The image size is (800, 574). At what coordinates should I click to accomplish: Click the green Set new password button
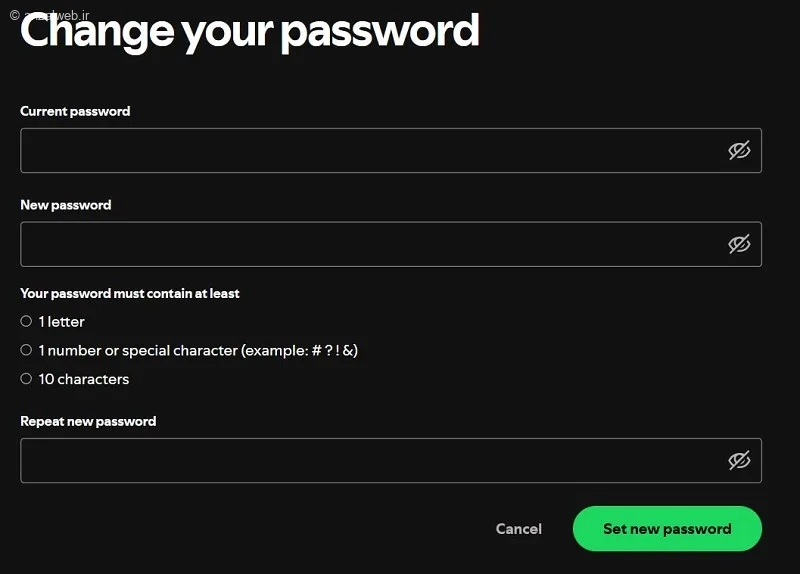pos(667,529)
